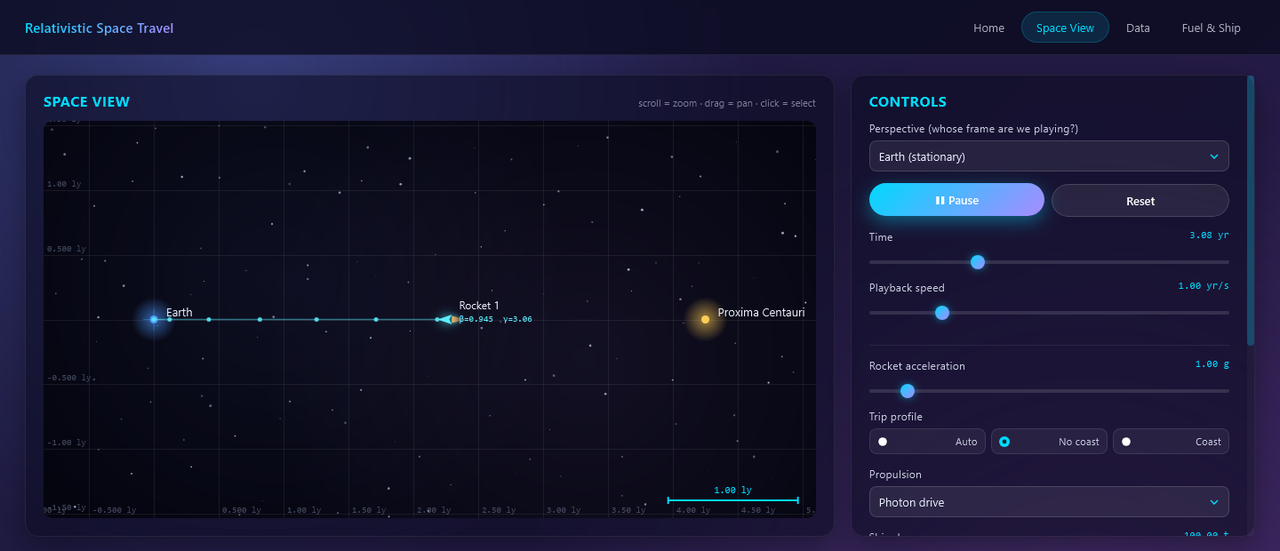Open the Fuel & Ship tab

click(x=1211, y=28)
